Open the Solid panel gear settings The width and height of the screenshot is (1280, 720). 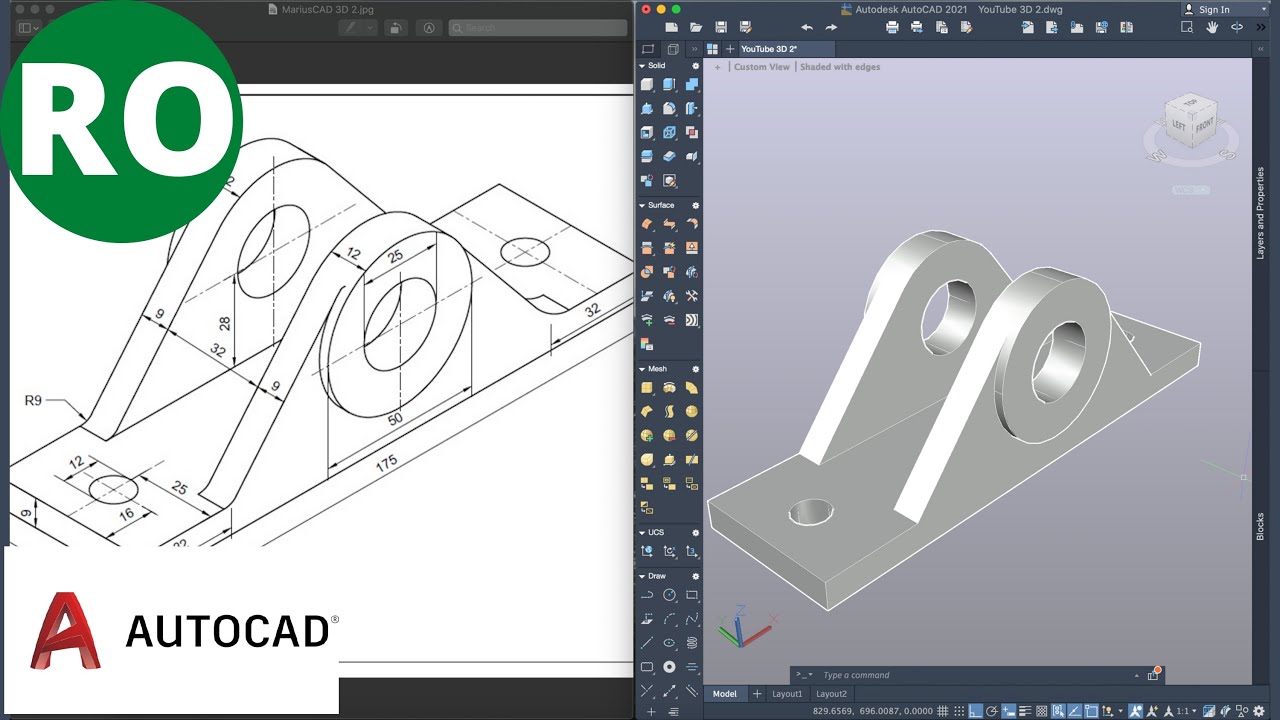point(696,66)
